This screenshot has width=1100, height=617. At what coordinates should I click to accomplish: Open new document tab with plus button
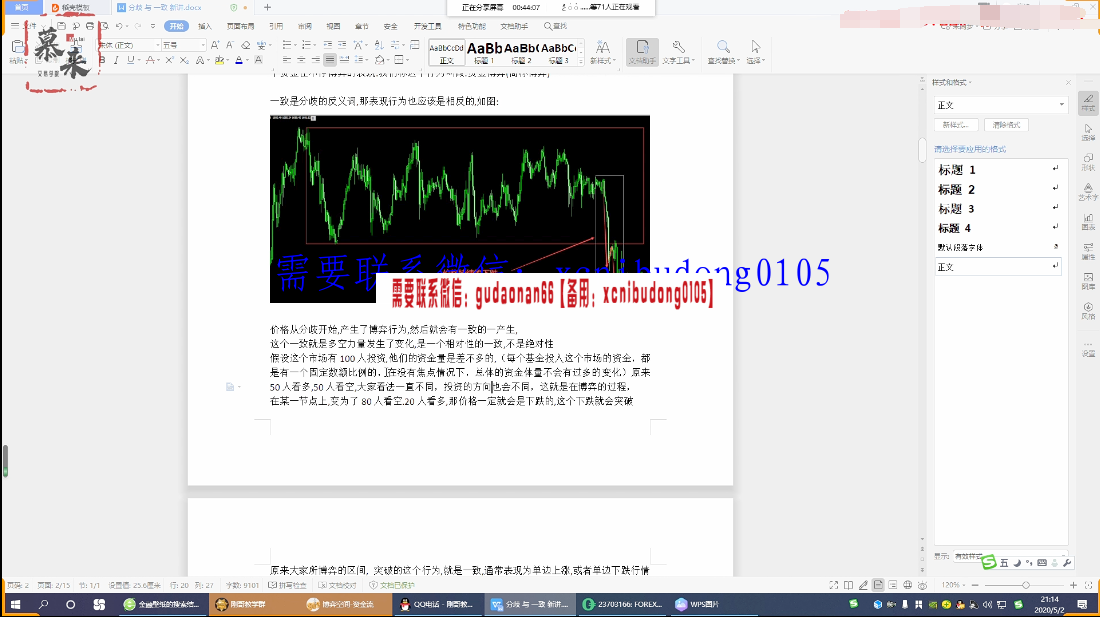[267, 7]
